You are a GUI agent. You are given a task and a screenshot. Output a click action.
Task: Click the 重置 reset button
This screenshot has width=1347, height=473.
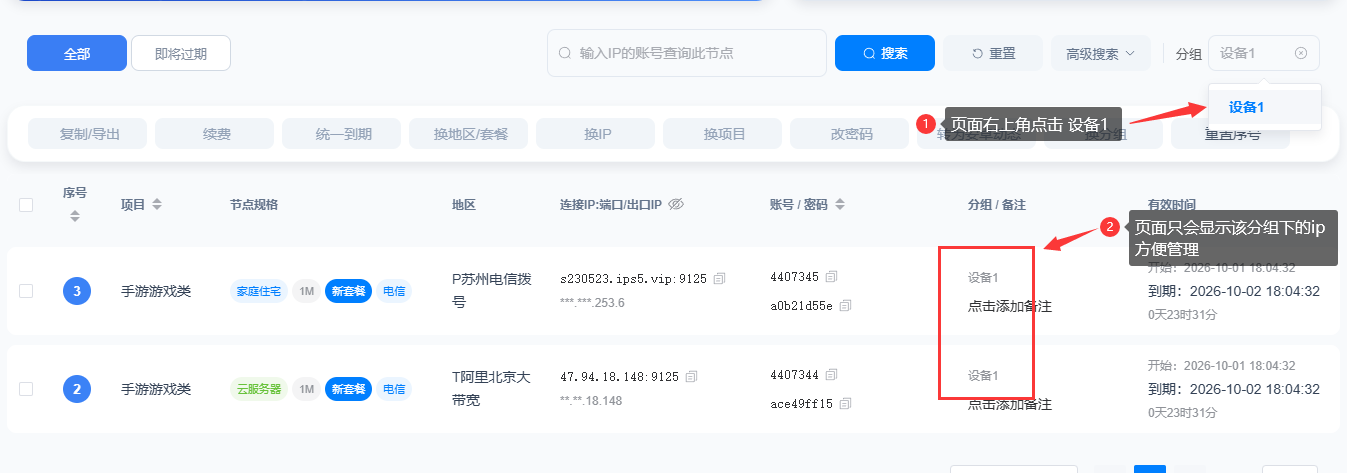pos(993,53)
